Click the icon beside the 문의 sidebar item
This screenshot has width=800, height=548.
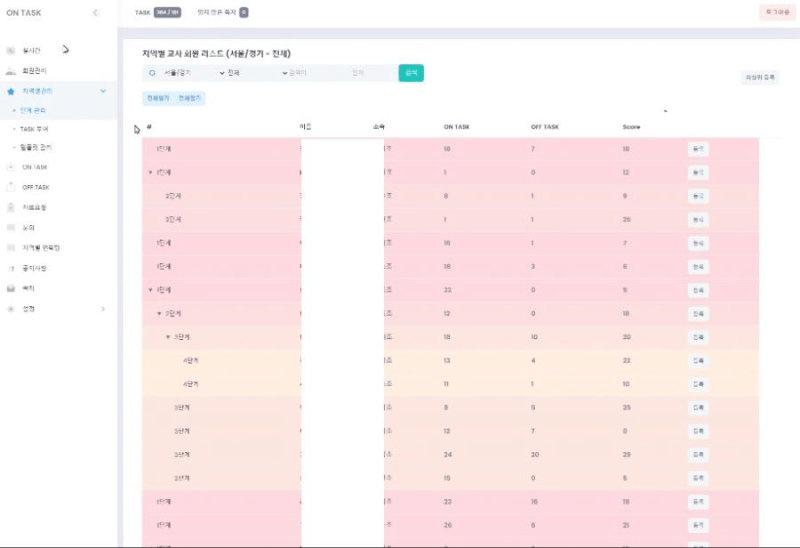11,228
